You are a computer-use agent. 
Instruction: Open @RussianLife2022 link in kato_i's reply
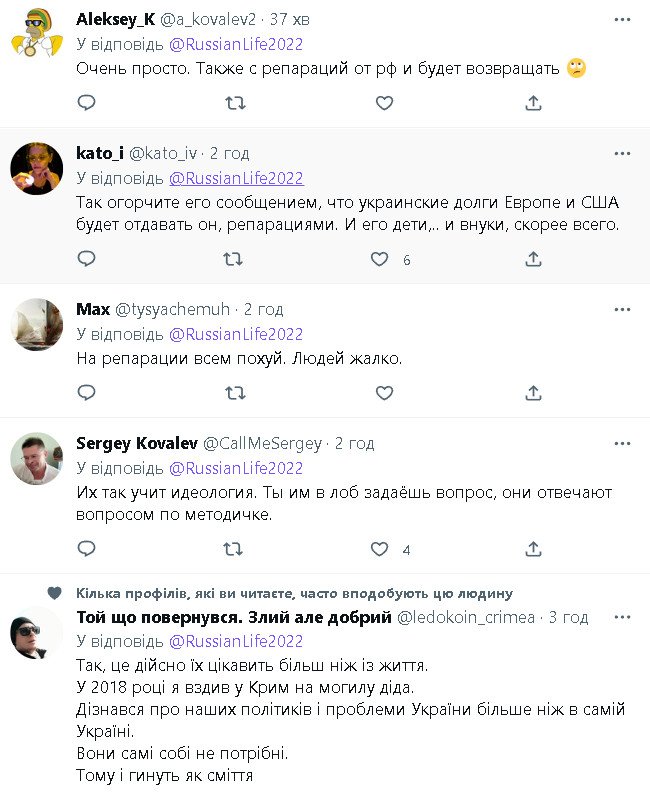coord(236,178)
